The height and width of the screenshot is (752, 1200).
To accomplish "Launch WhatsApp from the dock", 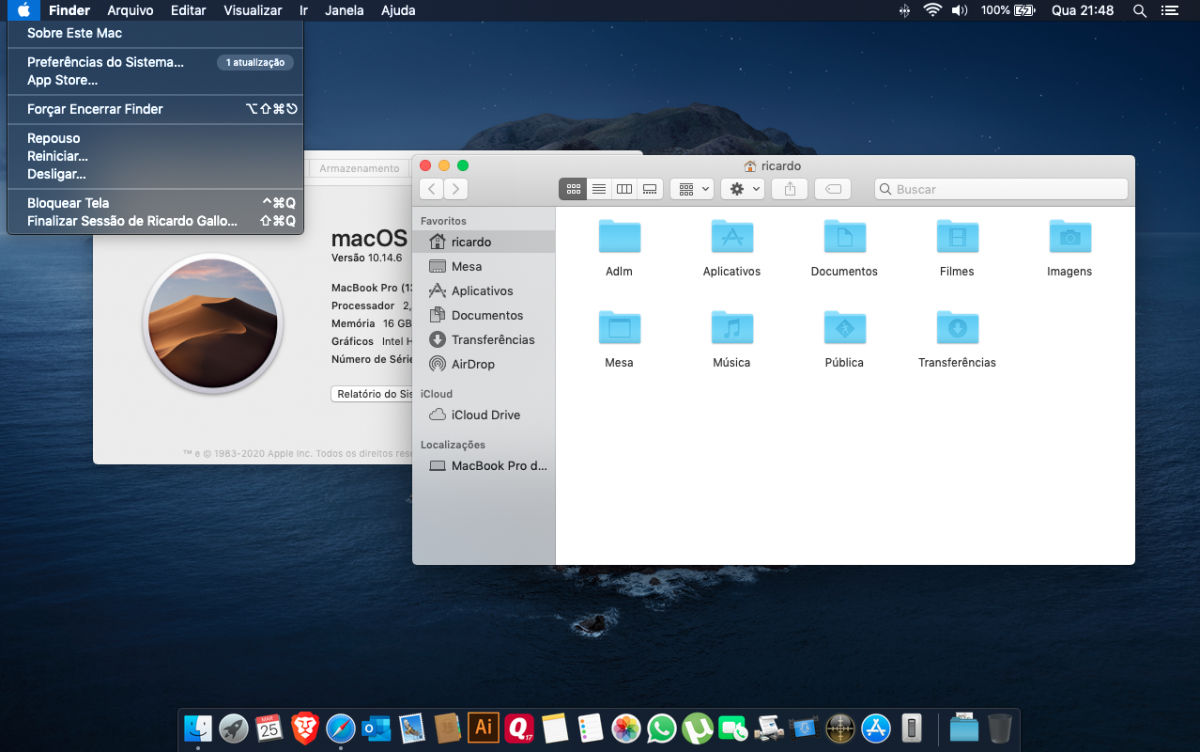I will [662, 728].
